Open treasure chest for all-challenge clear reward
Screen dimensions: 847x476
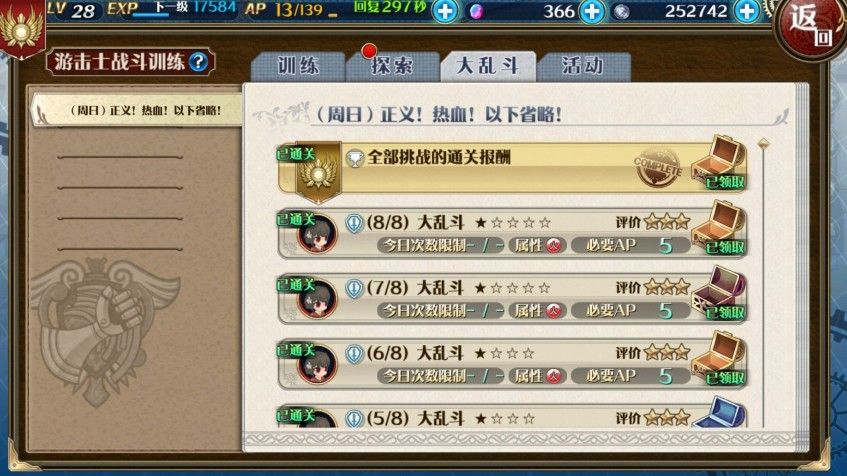click(720, 162)
